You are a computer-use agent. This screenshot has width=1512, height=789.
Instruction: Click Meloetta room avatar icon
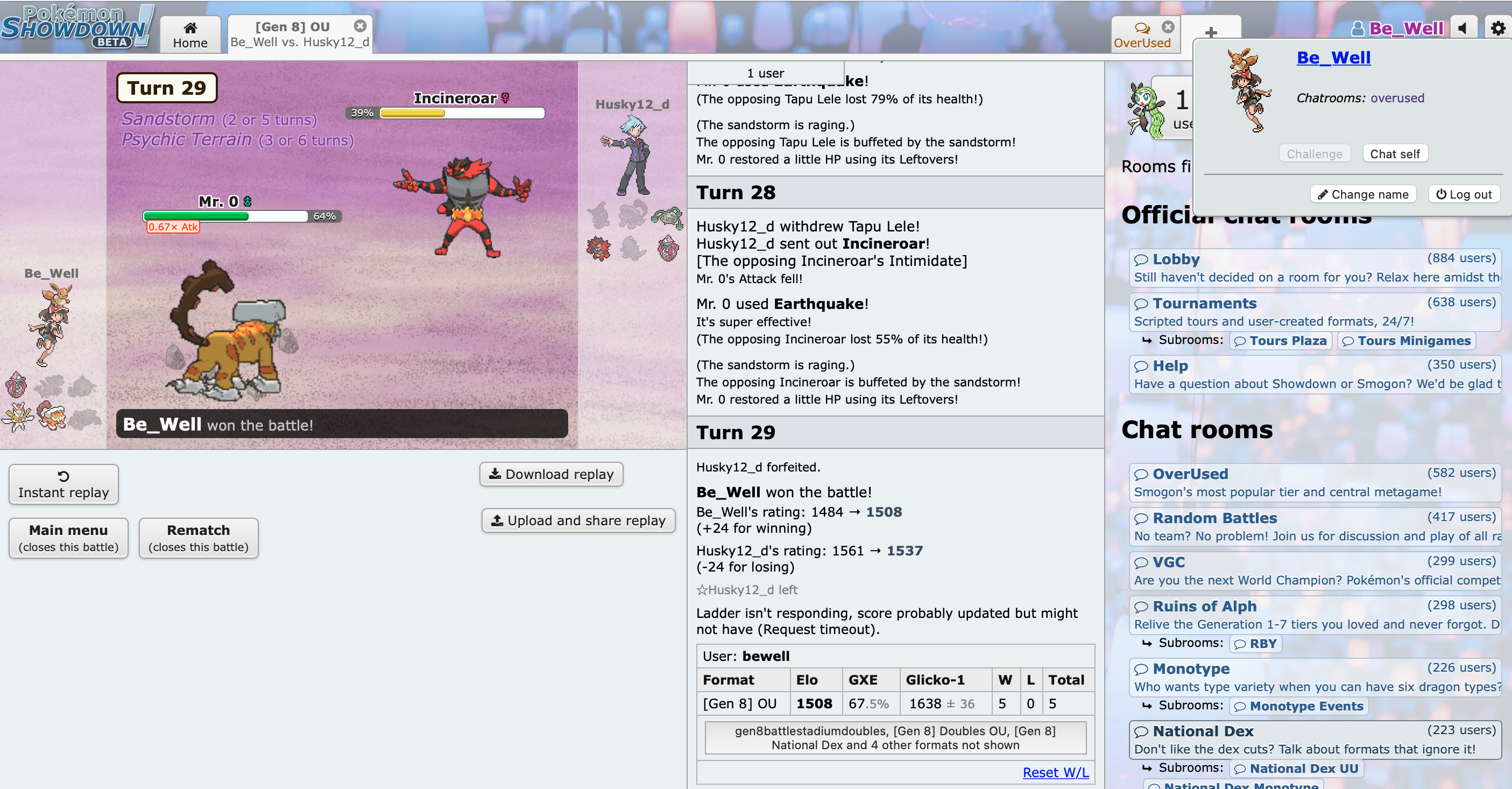tap(1146, 111)
